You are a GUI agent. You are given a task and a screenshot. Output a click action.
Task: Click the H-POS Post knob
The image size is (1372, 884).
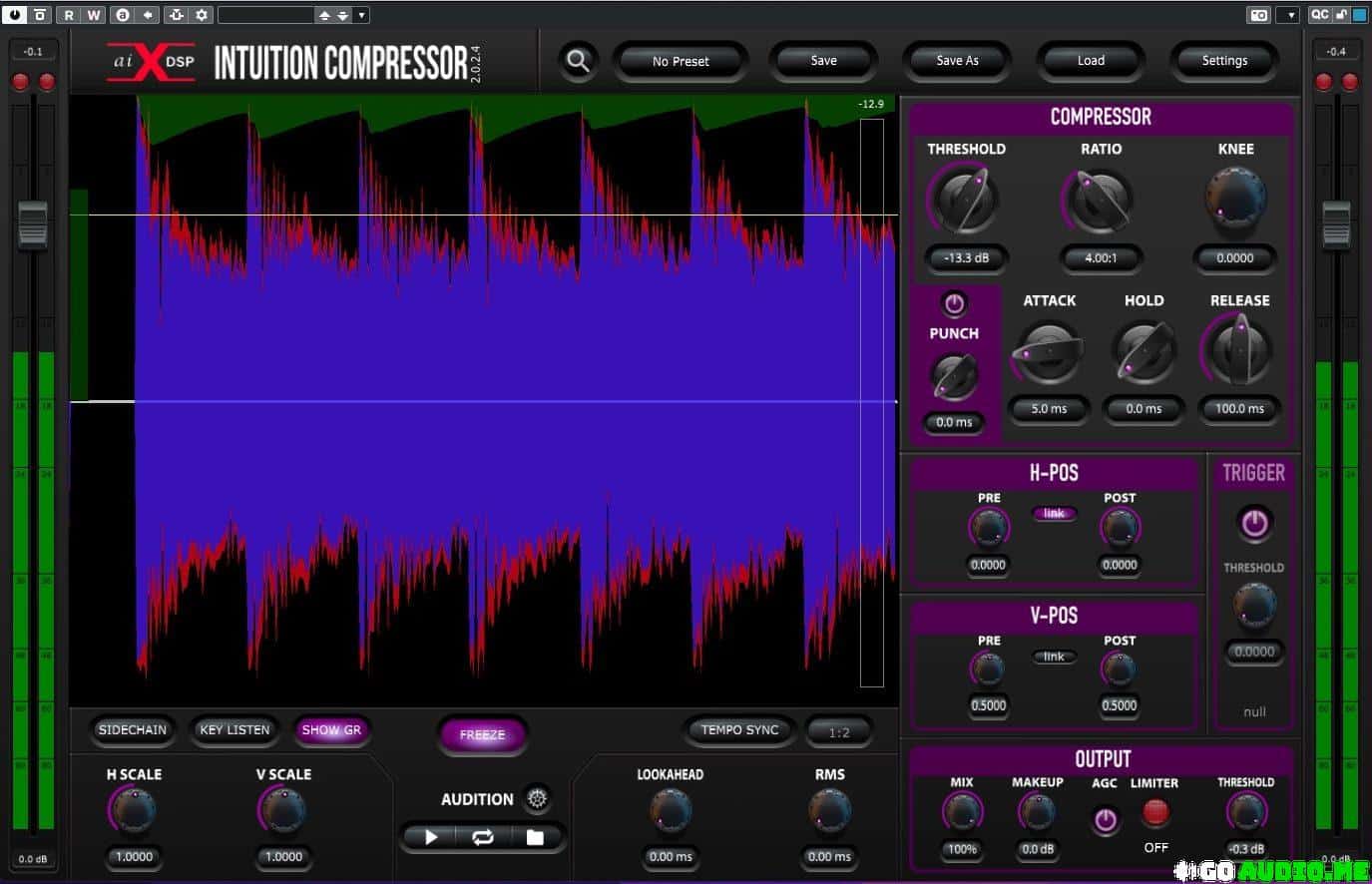[1119, 528]
